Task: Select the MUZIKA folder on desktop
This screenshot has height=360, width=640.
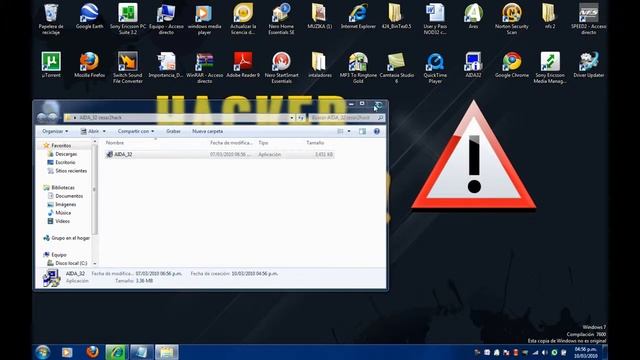Action: (x=320, y=17)
